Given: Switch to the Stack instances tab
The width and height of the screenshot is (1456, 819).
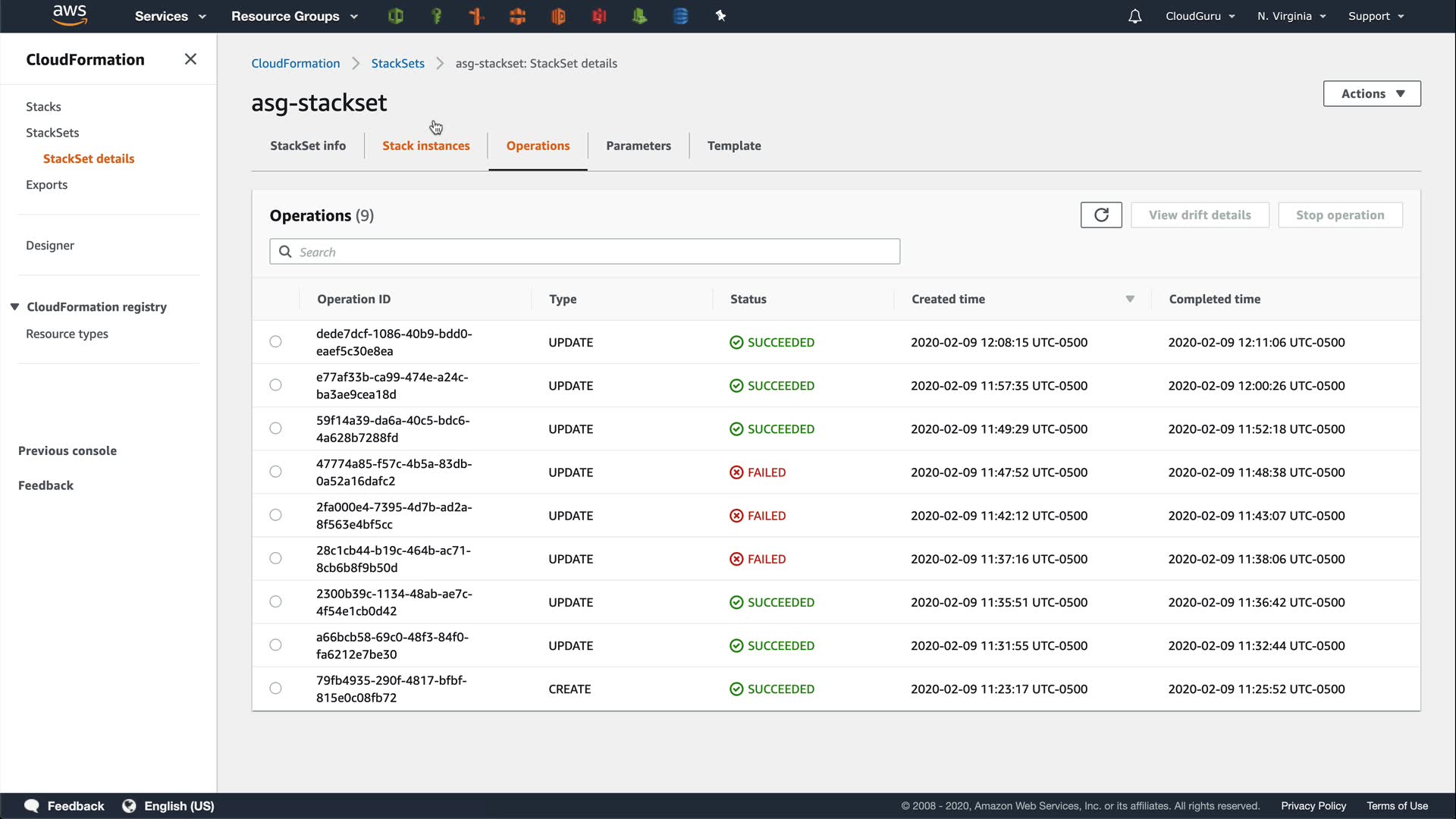Looking at the screenshot, I should click(x=425, y=146).
